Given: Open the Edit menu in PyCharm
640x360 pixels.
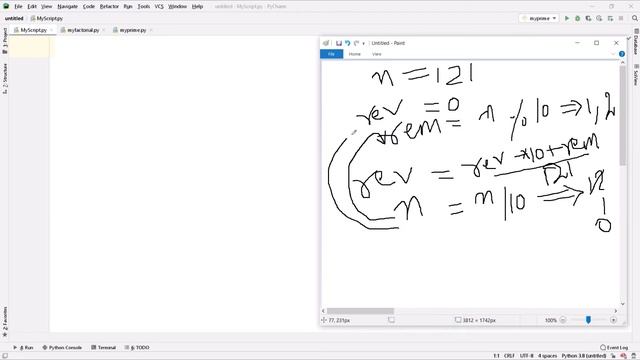Looking at the screenshot, I should (x=32, y=7).
